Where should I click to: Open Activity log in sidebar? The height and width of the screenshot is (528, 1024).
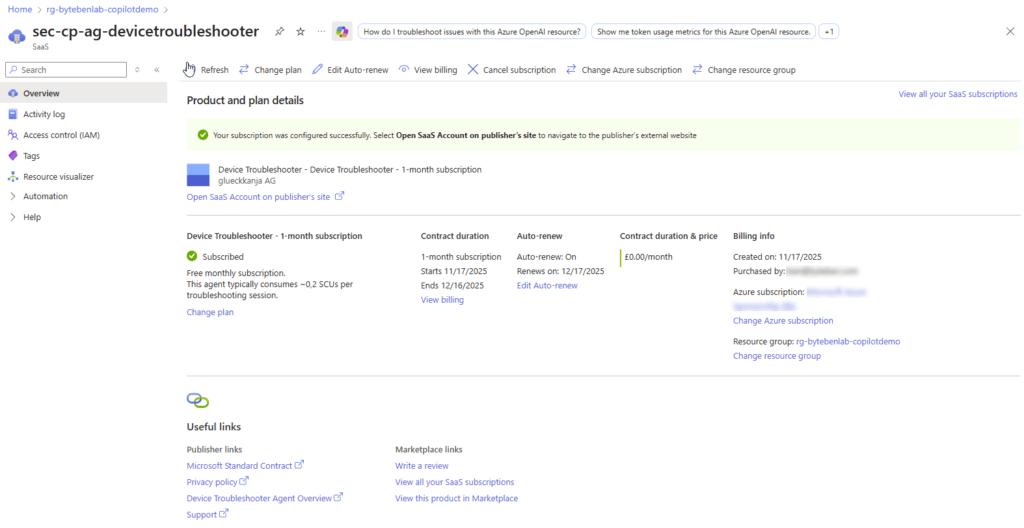[44, 114]
